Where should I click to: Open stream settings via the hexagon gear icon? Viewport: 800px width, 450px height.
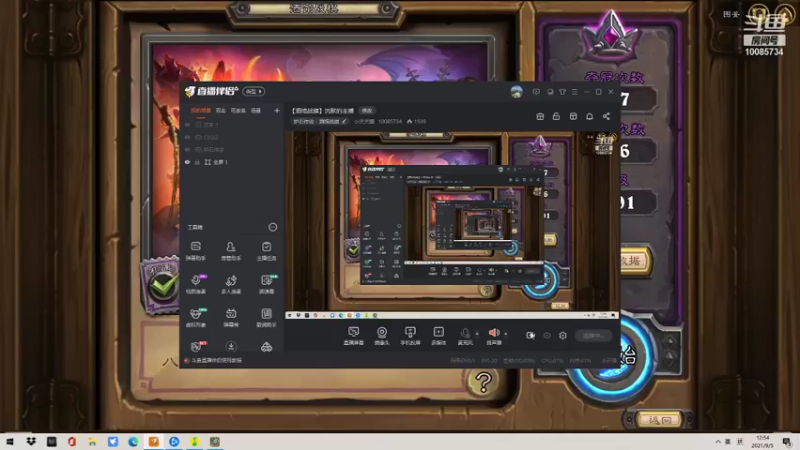pos(563,336)
